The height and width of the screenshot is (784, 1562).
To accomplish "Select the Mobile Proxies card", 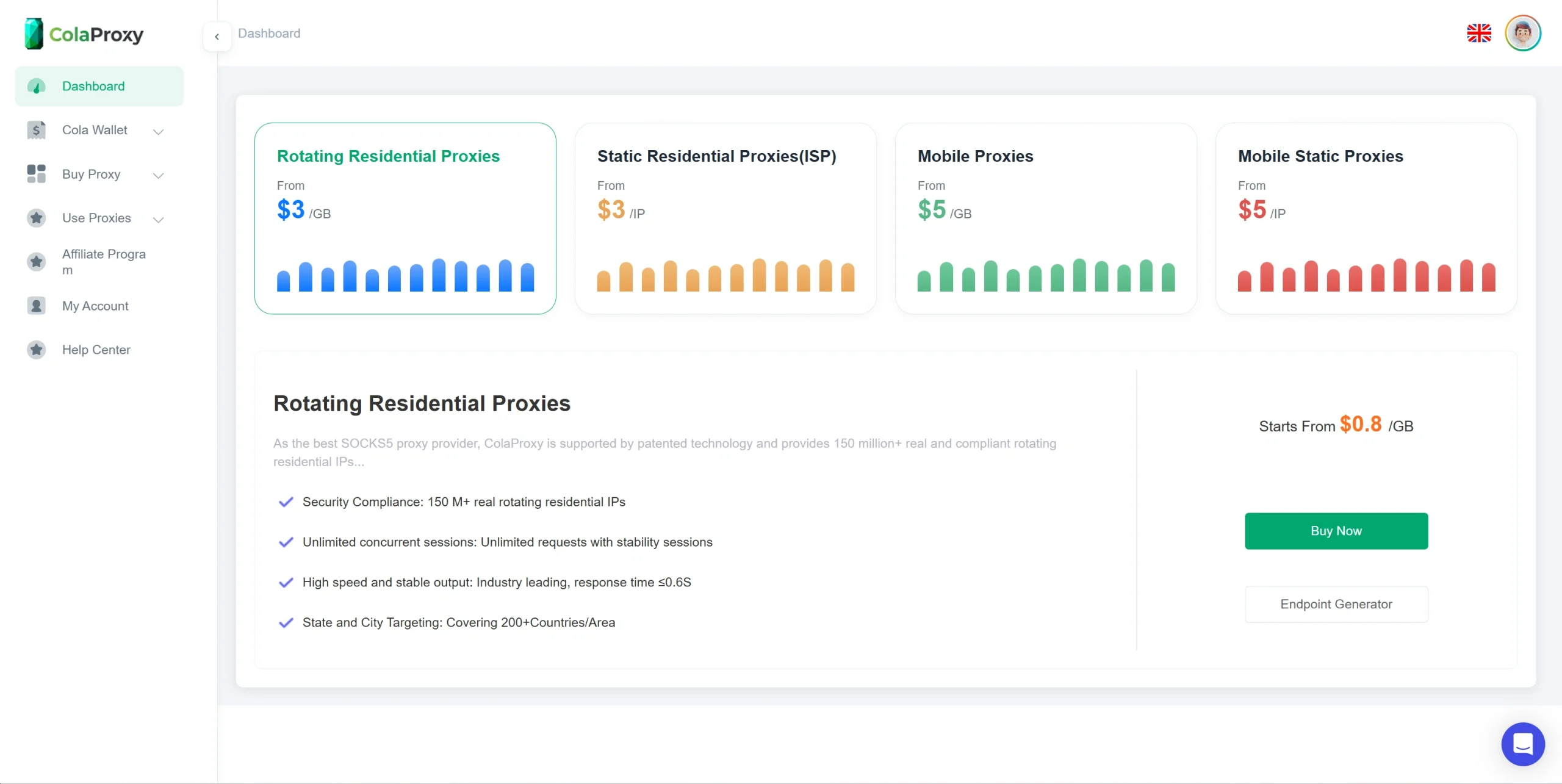I will click(1046, 218).
